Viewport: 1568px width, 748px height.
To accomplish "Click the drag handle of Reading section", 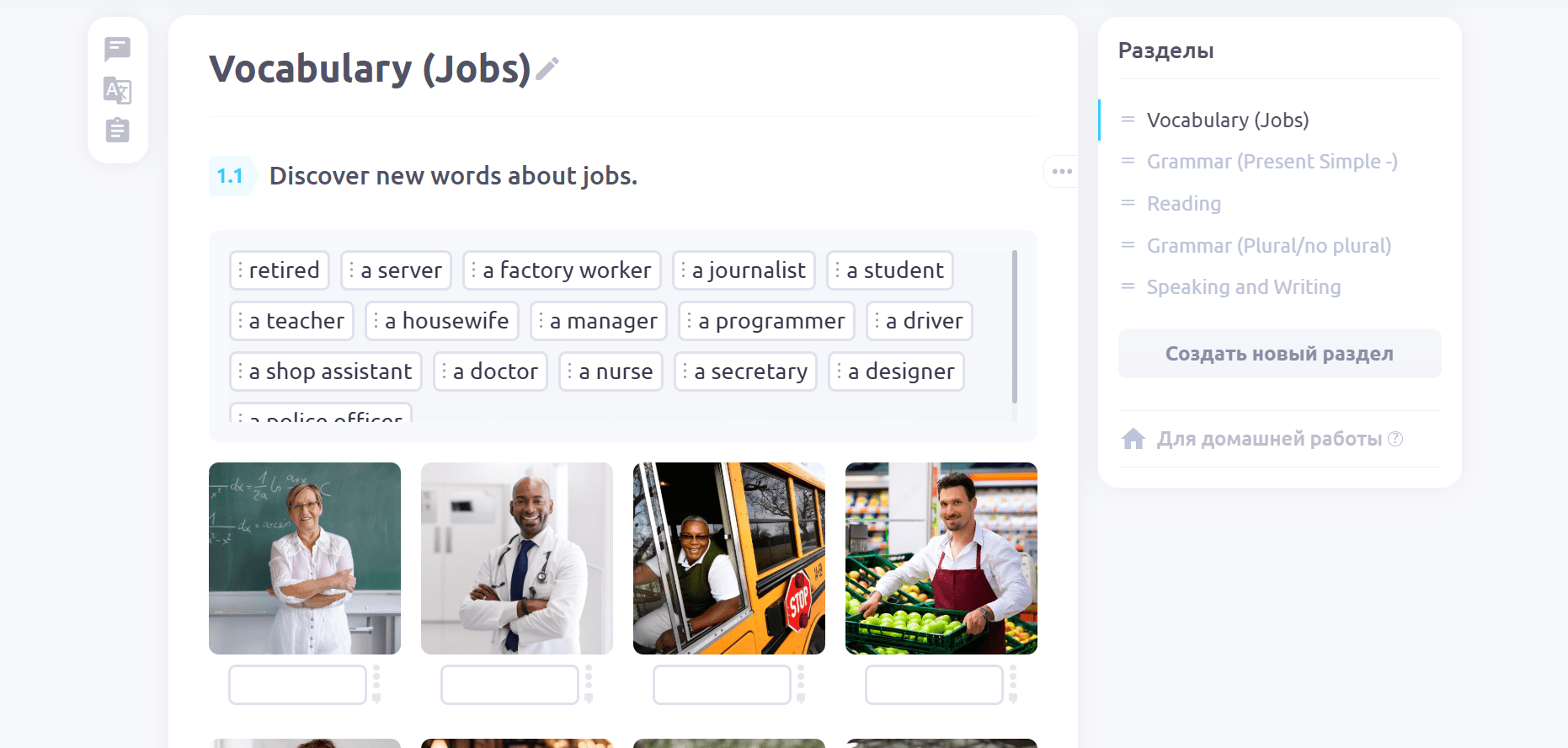I will (x=1128, y=203).
